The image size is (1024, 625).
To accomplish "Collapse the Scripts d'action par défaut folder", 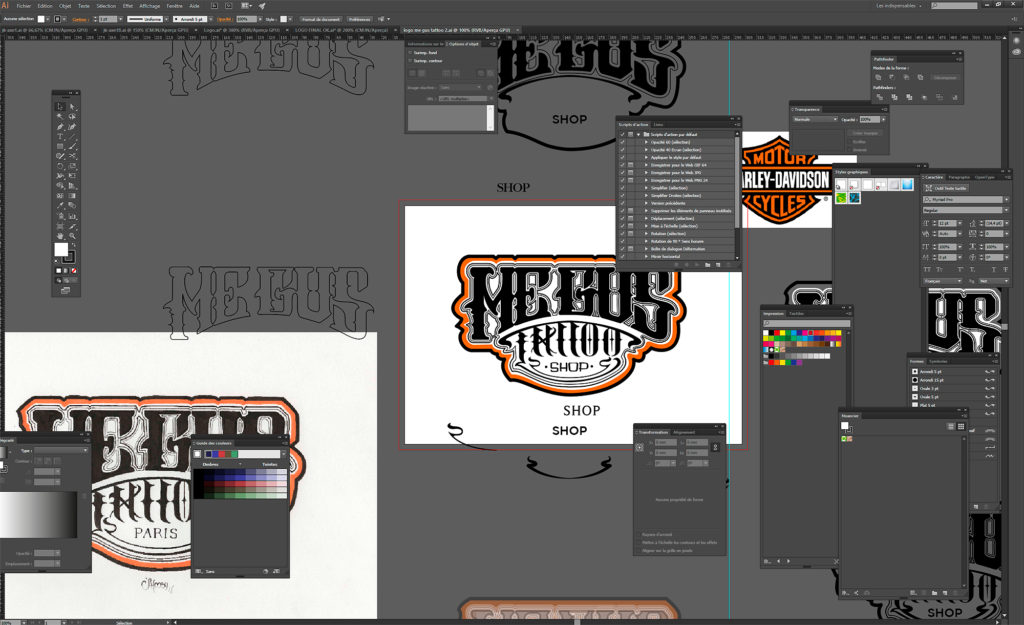I will 638,134.
